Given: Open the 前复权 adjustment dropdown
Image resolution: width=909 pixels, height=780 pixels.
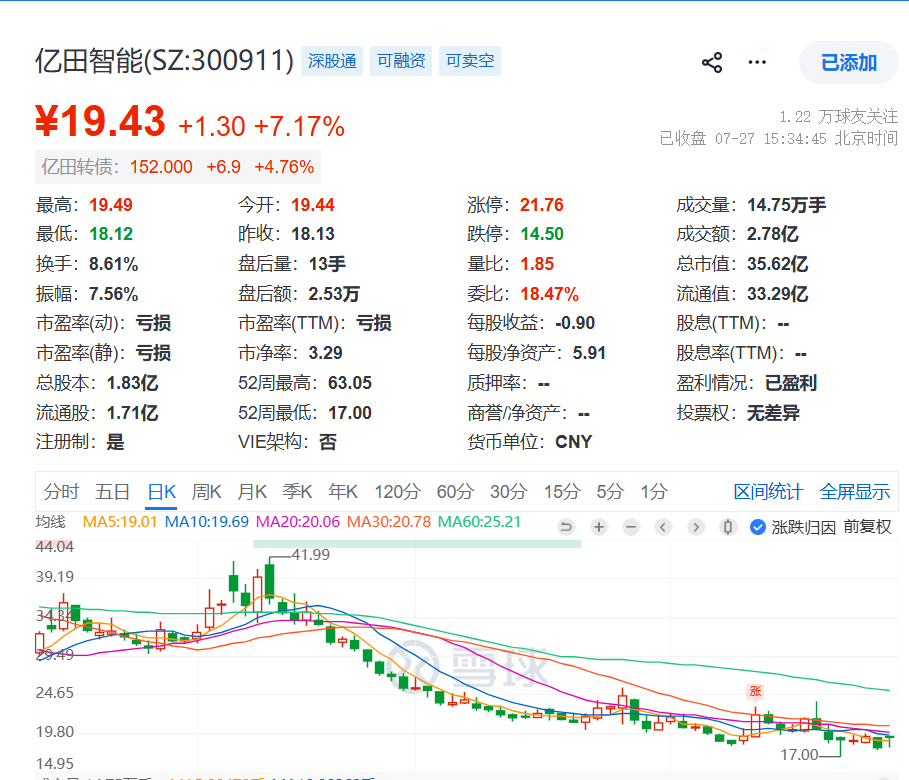Looking at the screenshot, I should (867, 527).
